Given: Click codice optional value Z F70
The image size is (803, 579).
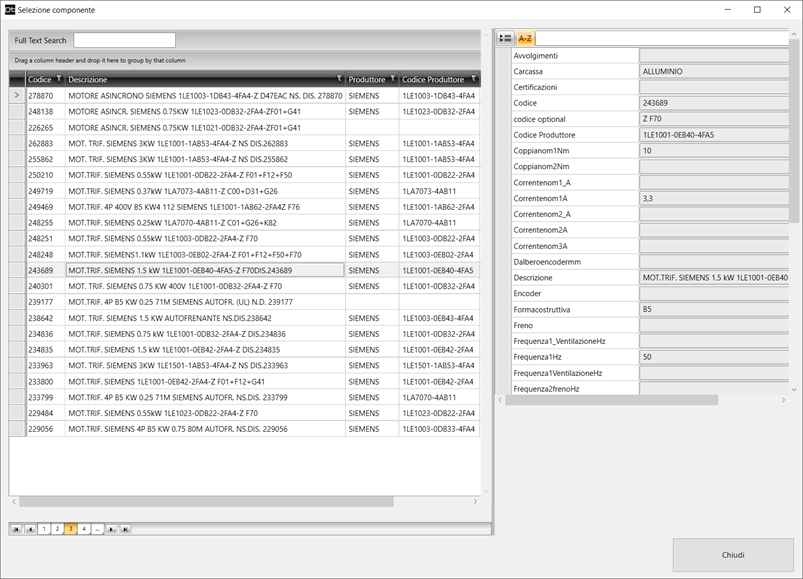Looking at the screenshot, I should (x=714, y=119).
